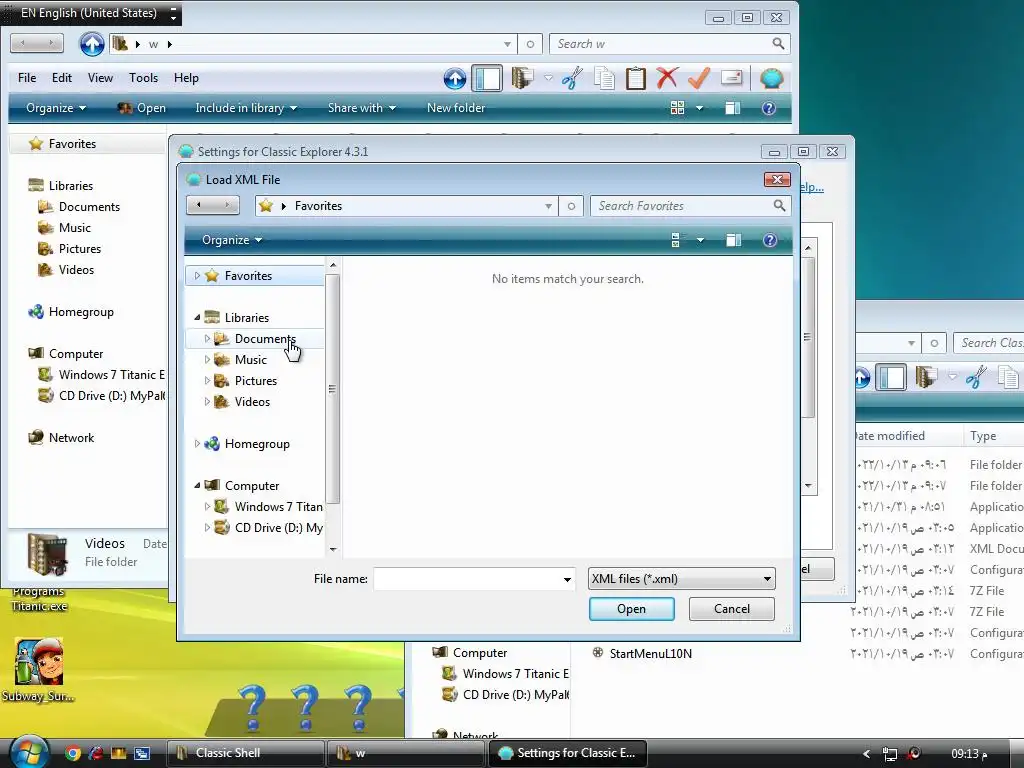1024x768 pixels.
Task: Click the Up arrow icon in the background right window
Action: 862,377
